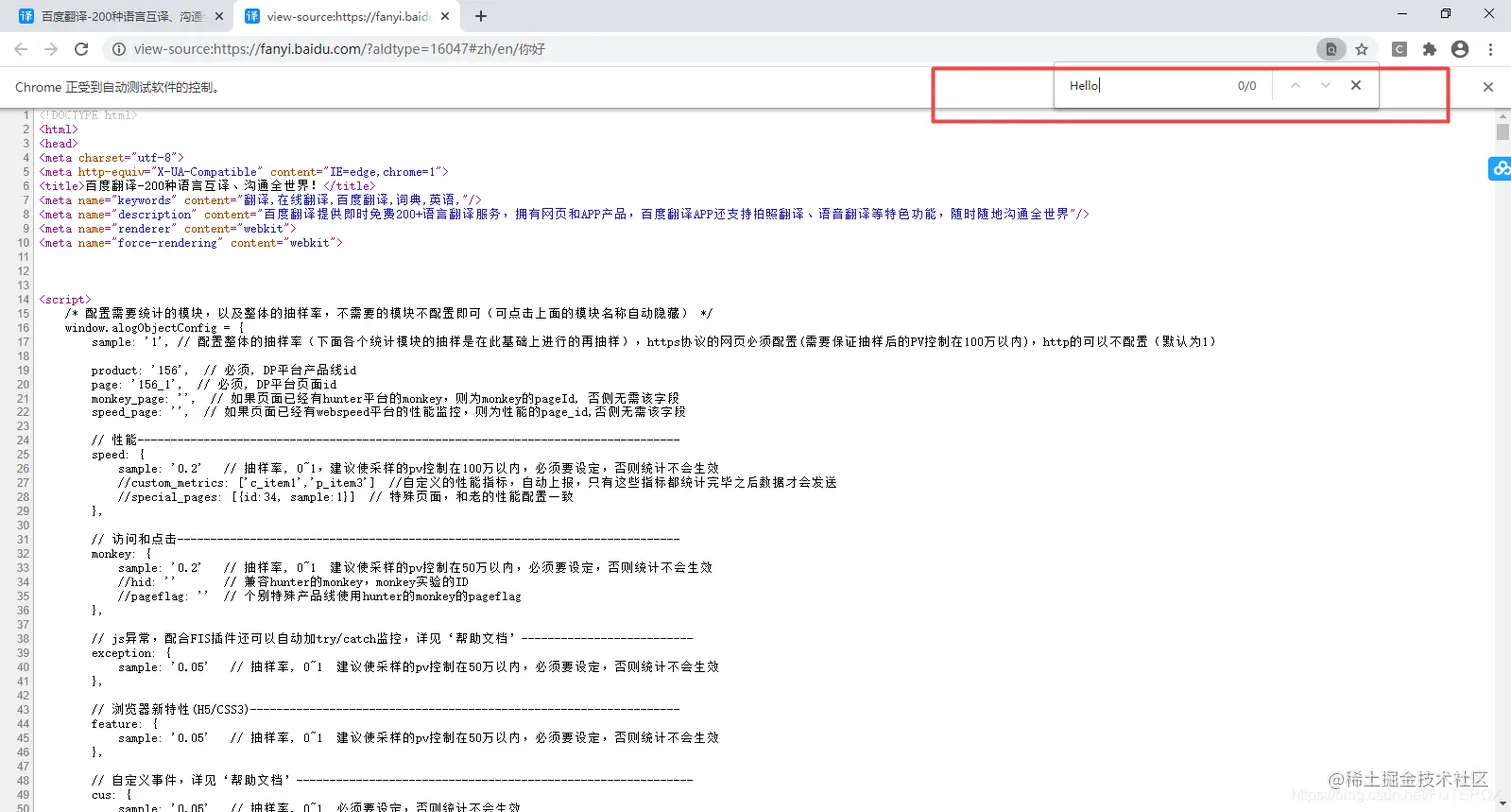1511x812 pixels.
Task: Reload the view-source page
Action: pyautogui.click(x=82, y=48)
